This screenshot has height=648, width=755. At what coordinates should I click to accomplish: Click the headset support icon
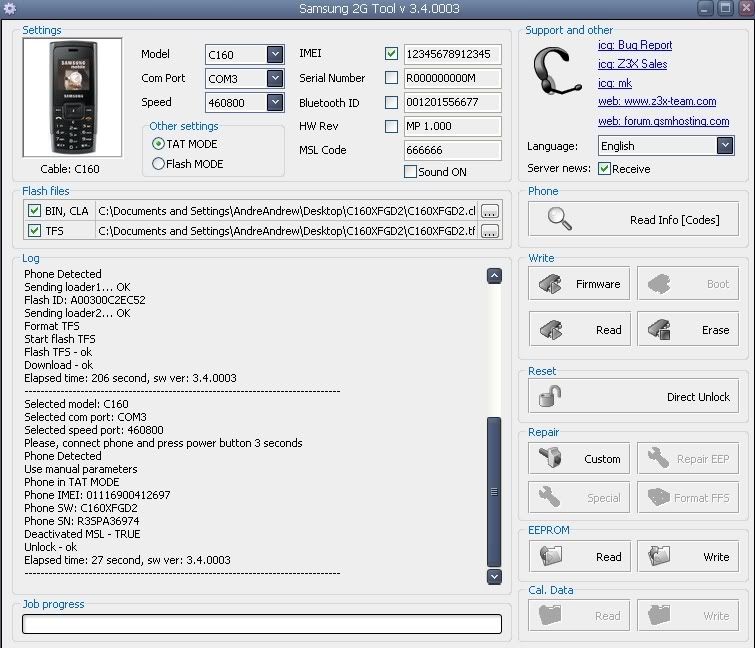click(558, 71)
